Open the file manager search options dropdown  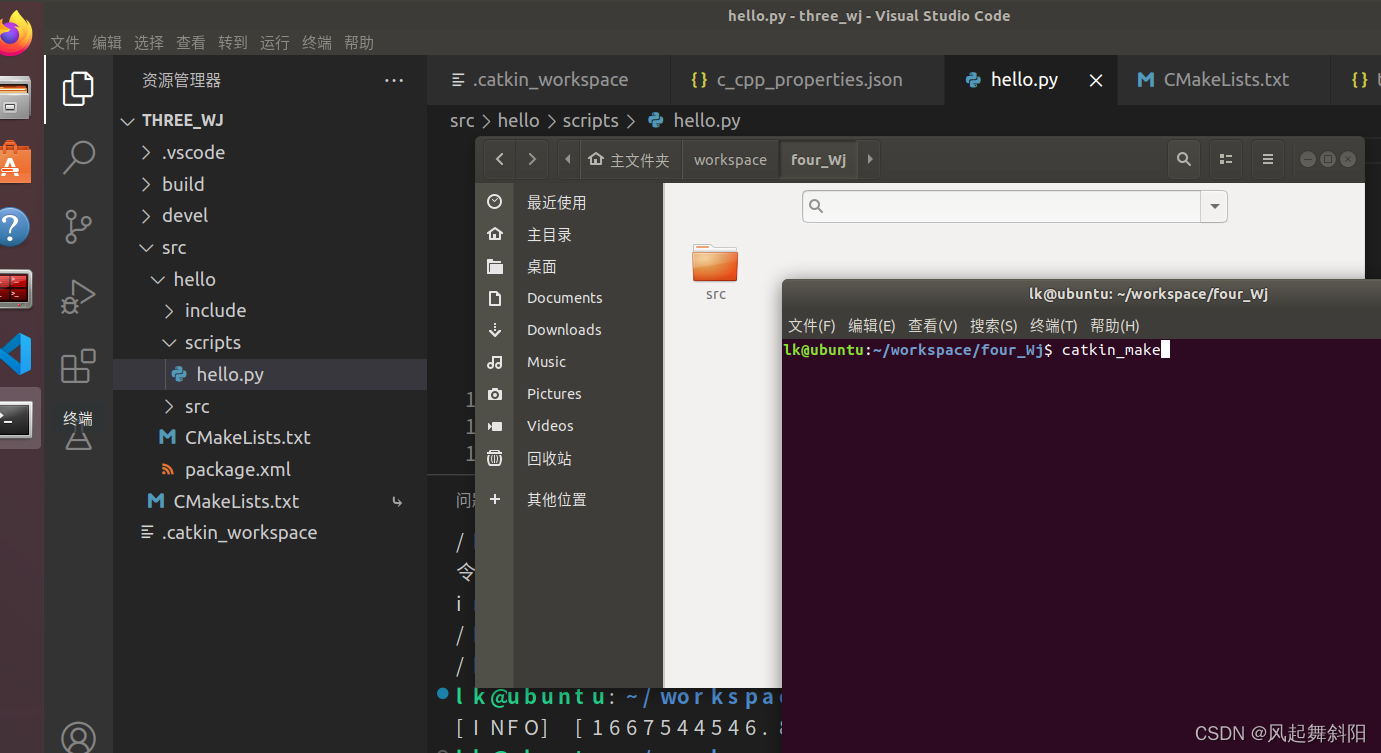pyautogui.click(x=1215, y=206)
